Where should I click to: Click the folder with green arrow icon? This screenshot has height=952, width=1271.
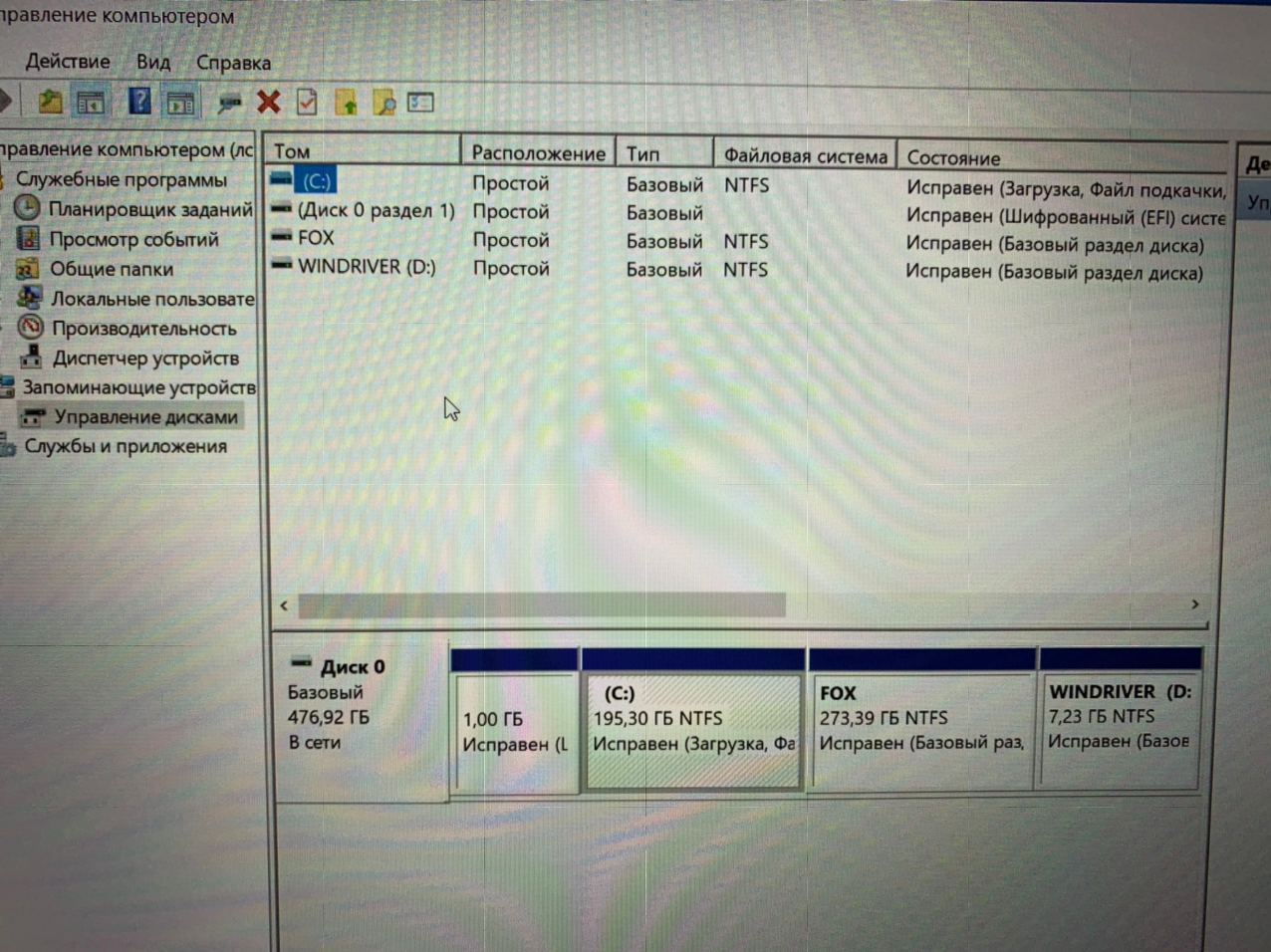(346, 102)
